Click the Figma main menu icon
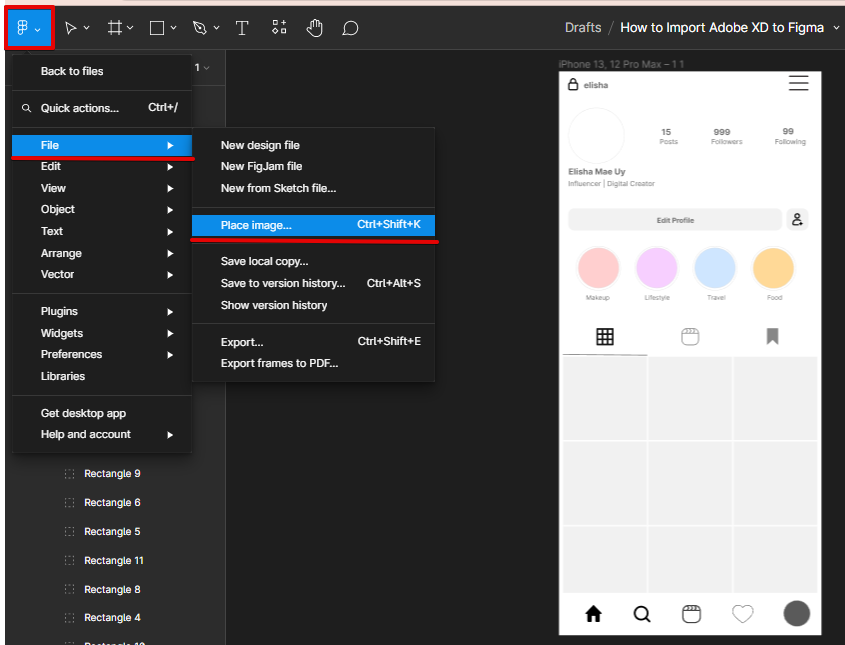This screenshot has height=645, width=845. coord(23,28)
